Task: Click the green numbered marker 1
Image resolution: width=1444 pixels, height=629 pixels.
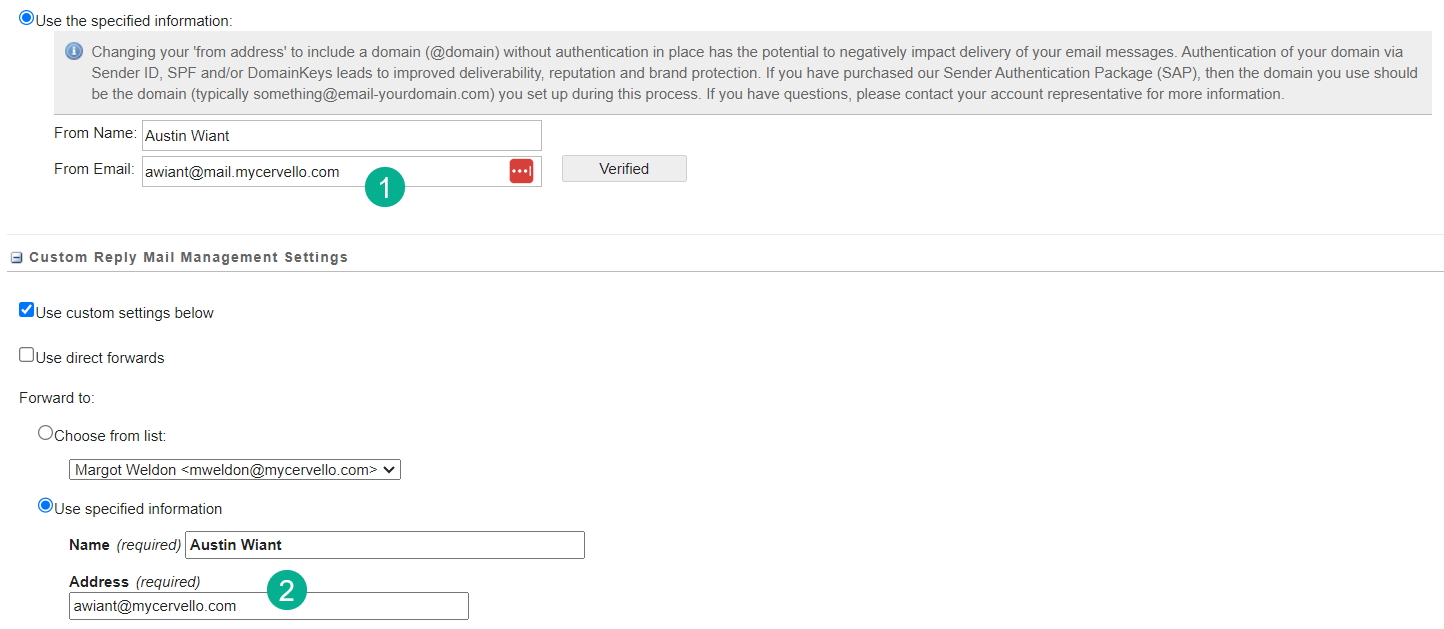Action: click(x=385, y=187)
